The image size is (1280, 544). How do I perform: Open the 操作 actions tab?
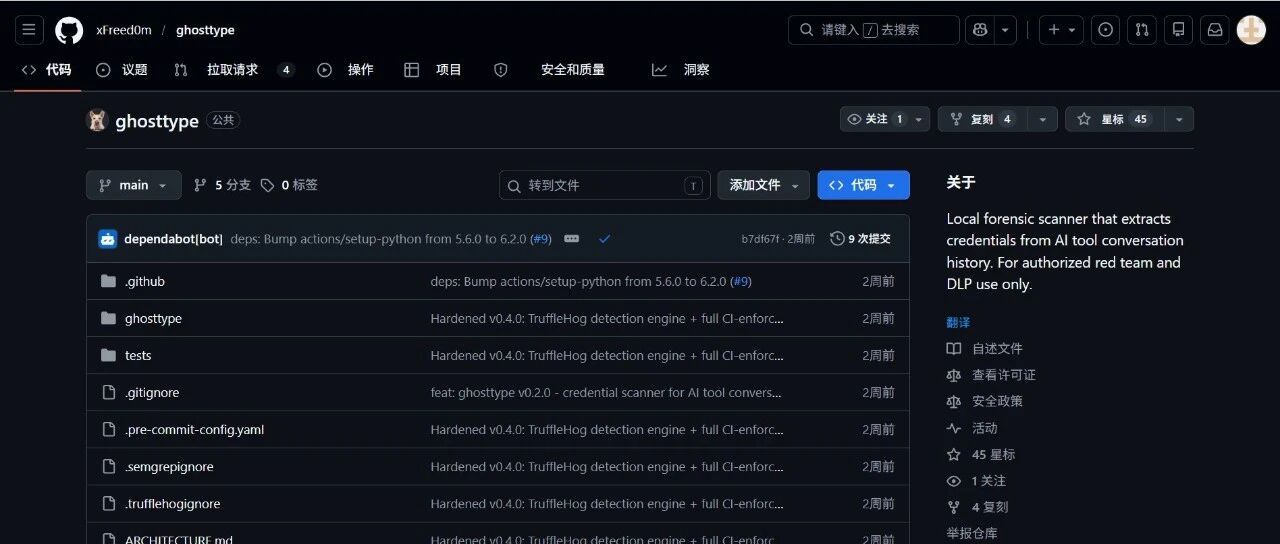(346, 70)
